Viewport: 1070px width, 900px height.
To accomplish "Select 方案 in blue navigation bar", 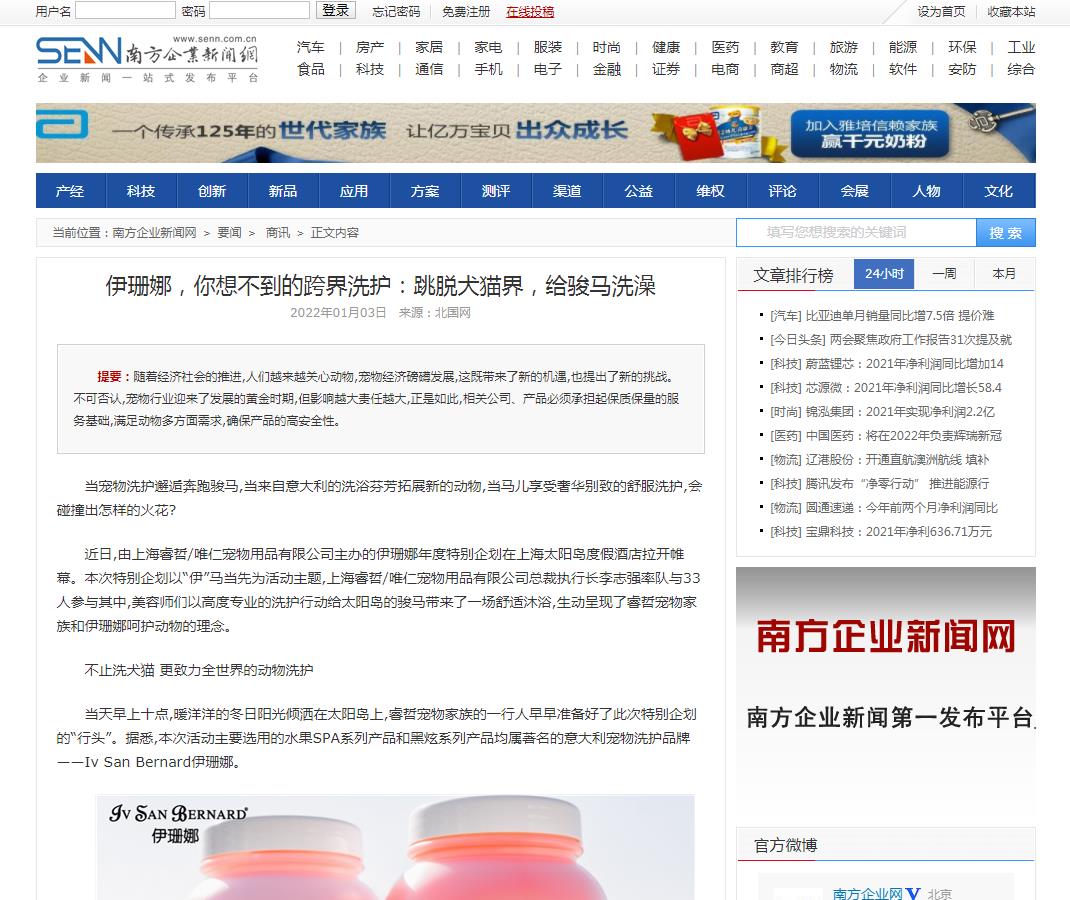I will click(x=425, y=191).
